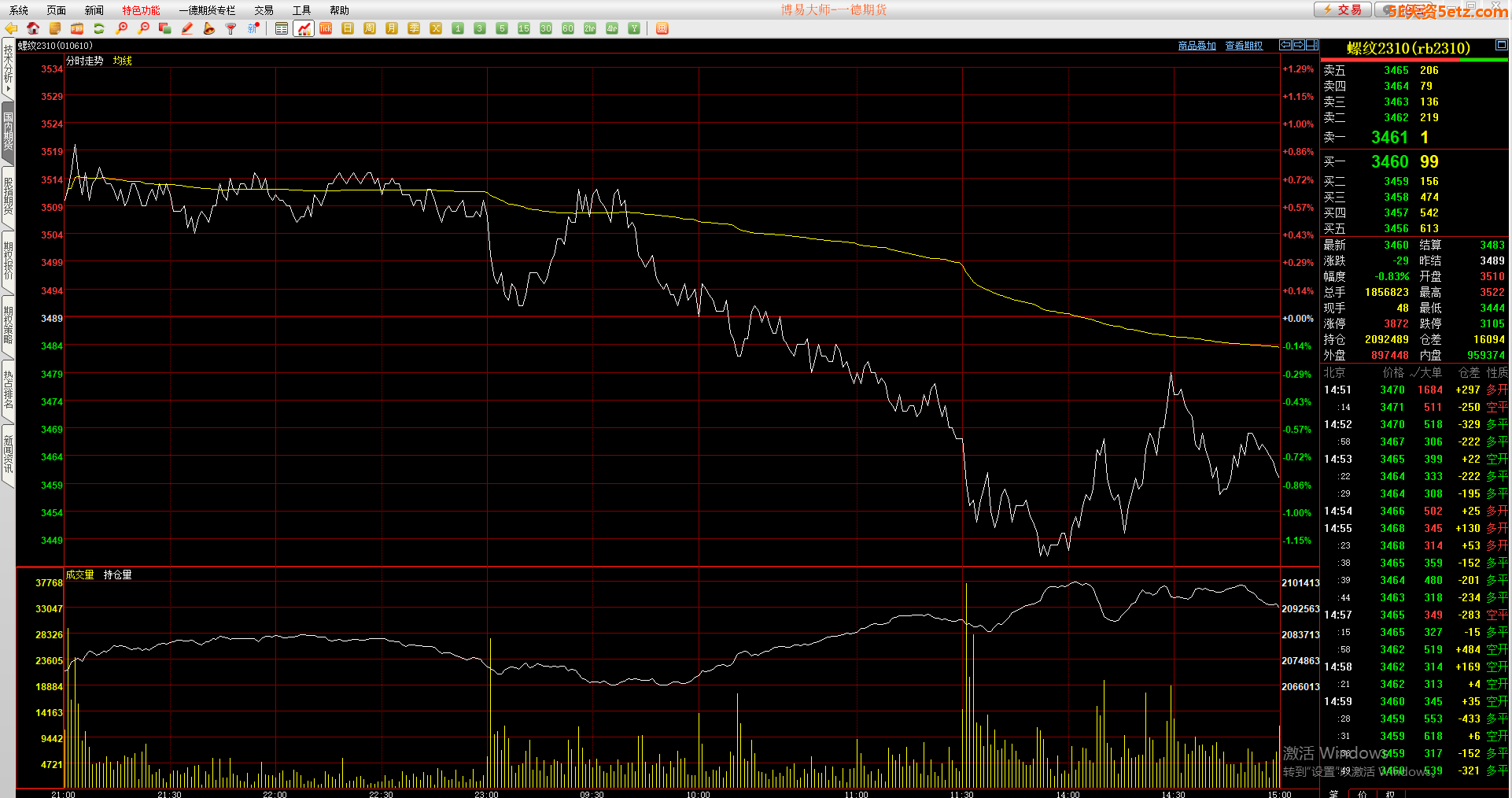The image size is (1512, 798).
Task: Click the red-green buy/sell ratio bar
Action: (1414, 60)
